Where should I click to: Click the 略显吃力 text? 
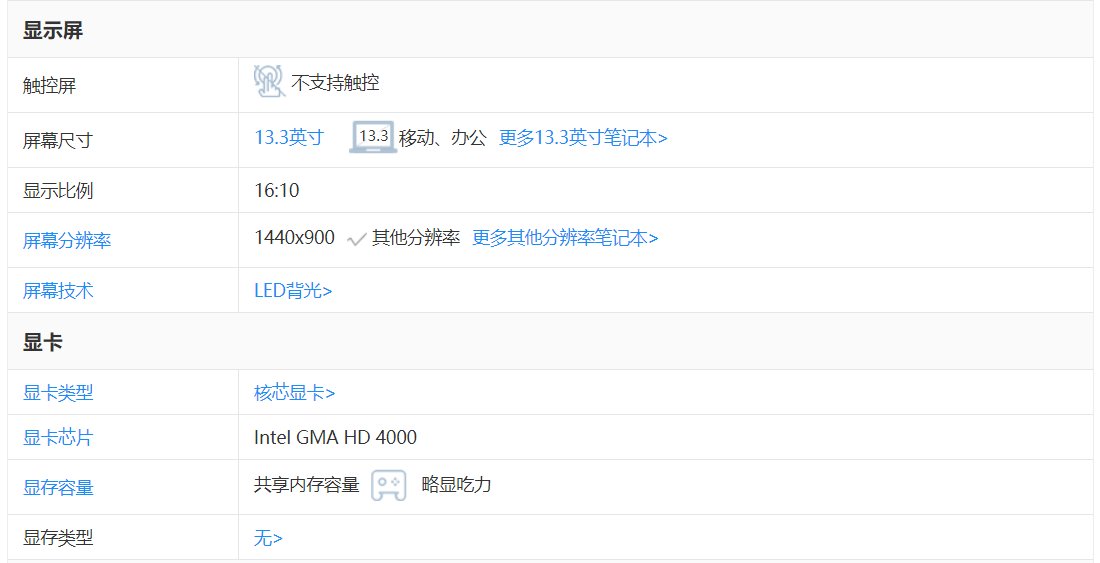click(457, 484)
